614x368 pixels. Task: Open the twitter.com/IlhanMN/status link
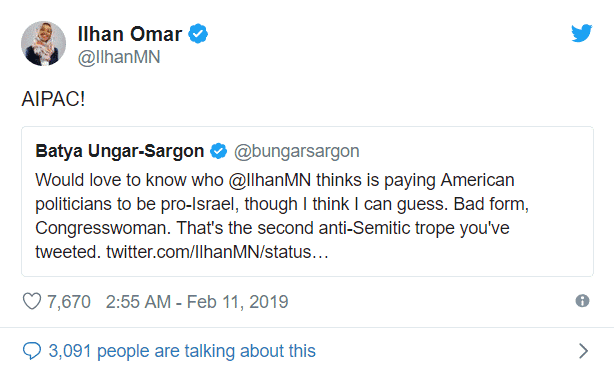point(217,252)
